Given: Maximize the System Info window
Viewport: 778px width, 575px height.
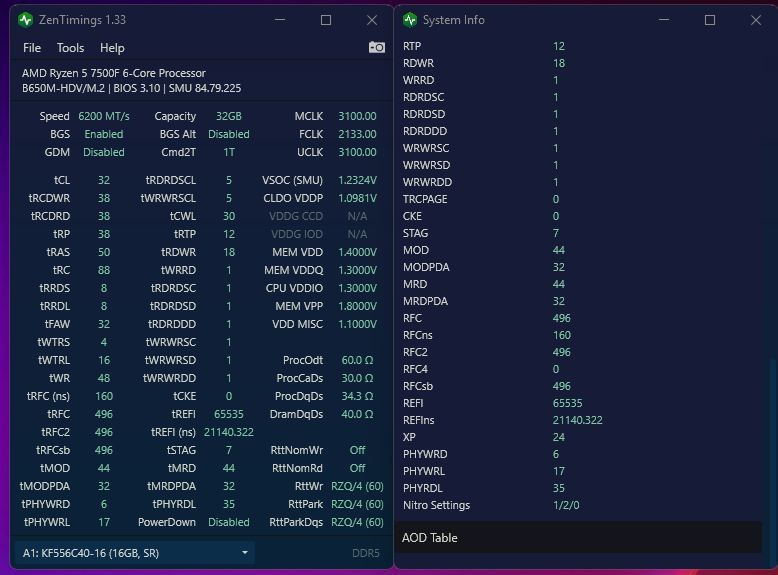Looking at the screenshot, I should [710, 20].
